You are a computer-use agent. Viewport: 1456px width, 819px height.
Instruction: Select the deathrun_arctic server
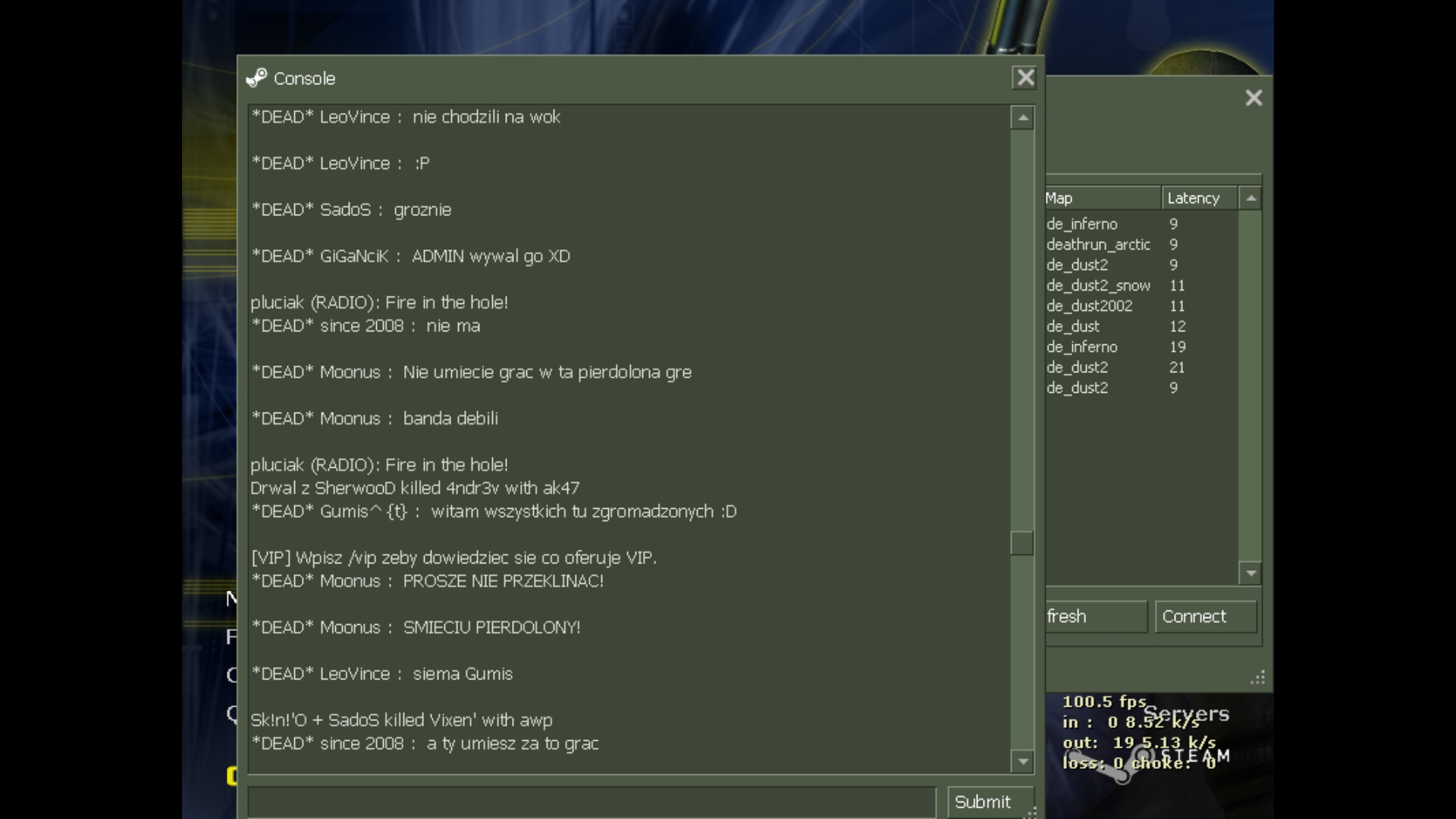point(1098,244)
